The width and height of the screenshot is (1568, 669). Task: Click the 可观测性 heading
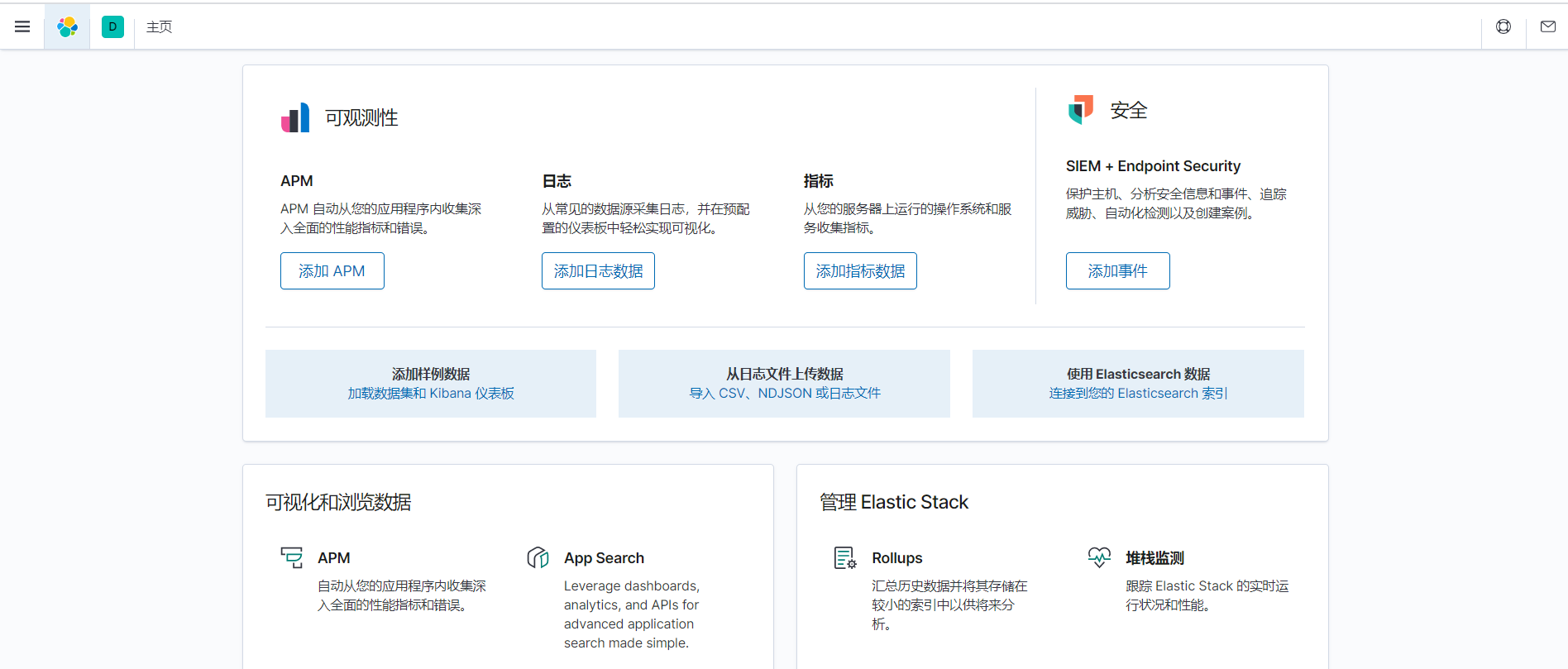point(361,118)
